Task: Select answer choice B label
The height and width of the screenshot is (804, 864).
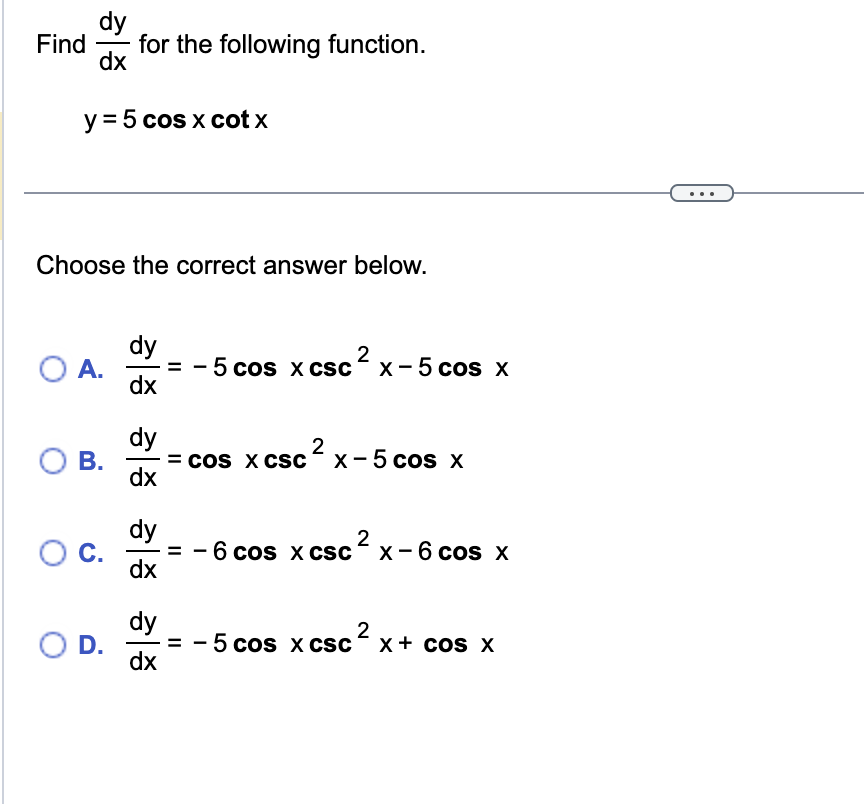Action: coord(90,460)
